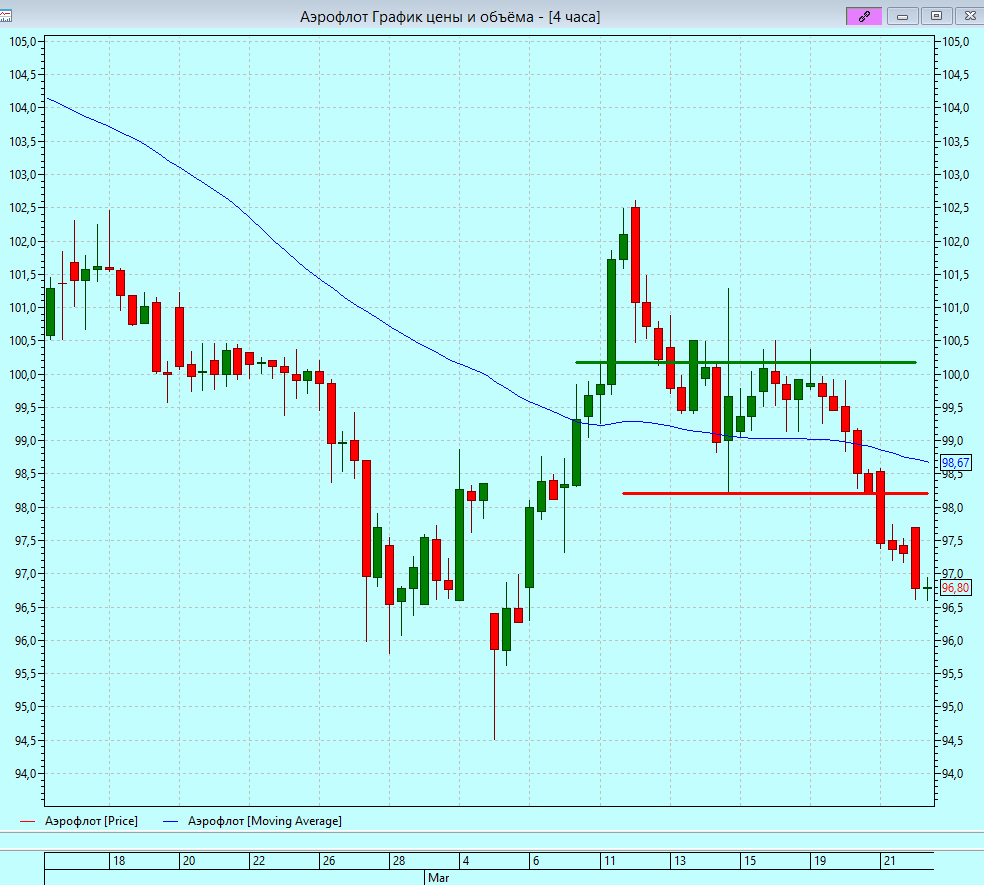Click the 102,5 value on left price axis
The height and width of the screenshot is (885, 984).
[23, 208]
